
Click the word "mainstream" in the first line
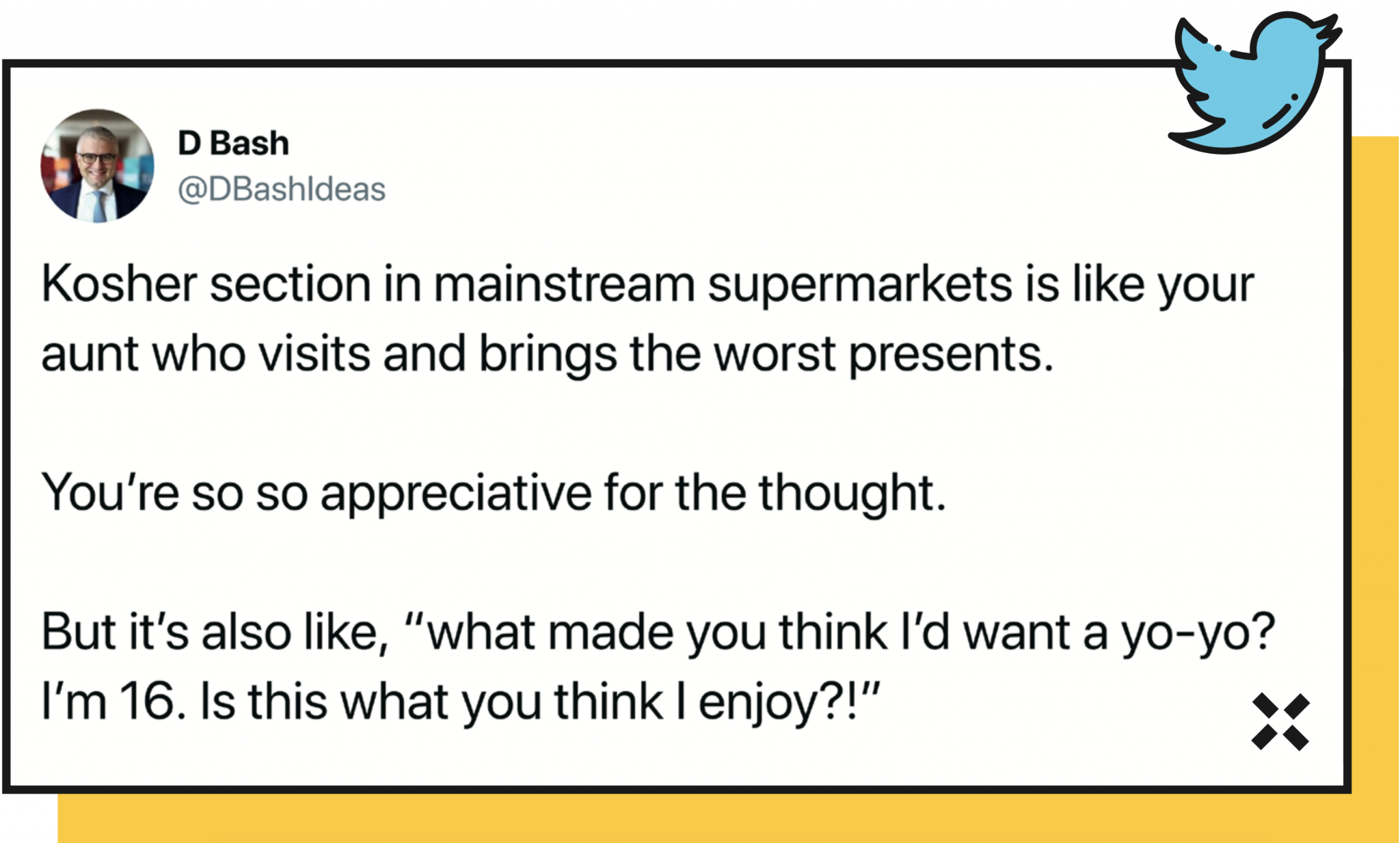pyautogui.click(x=564, y=284)
